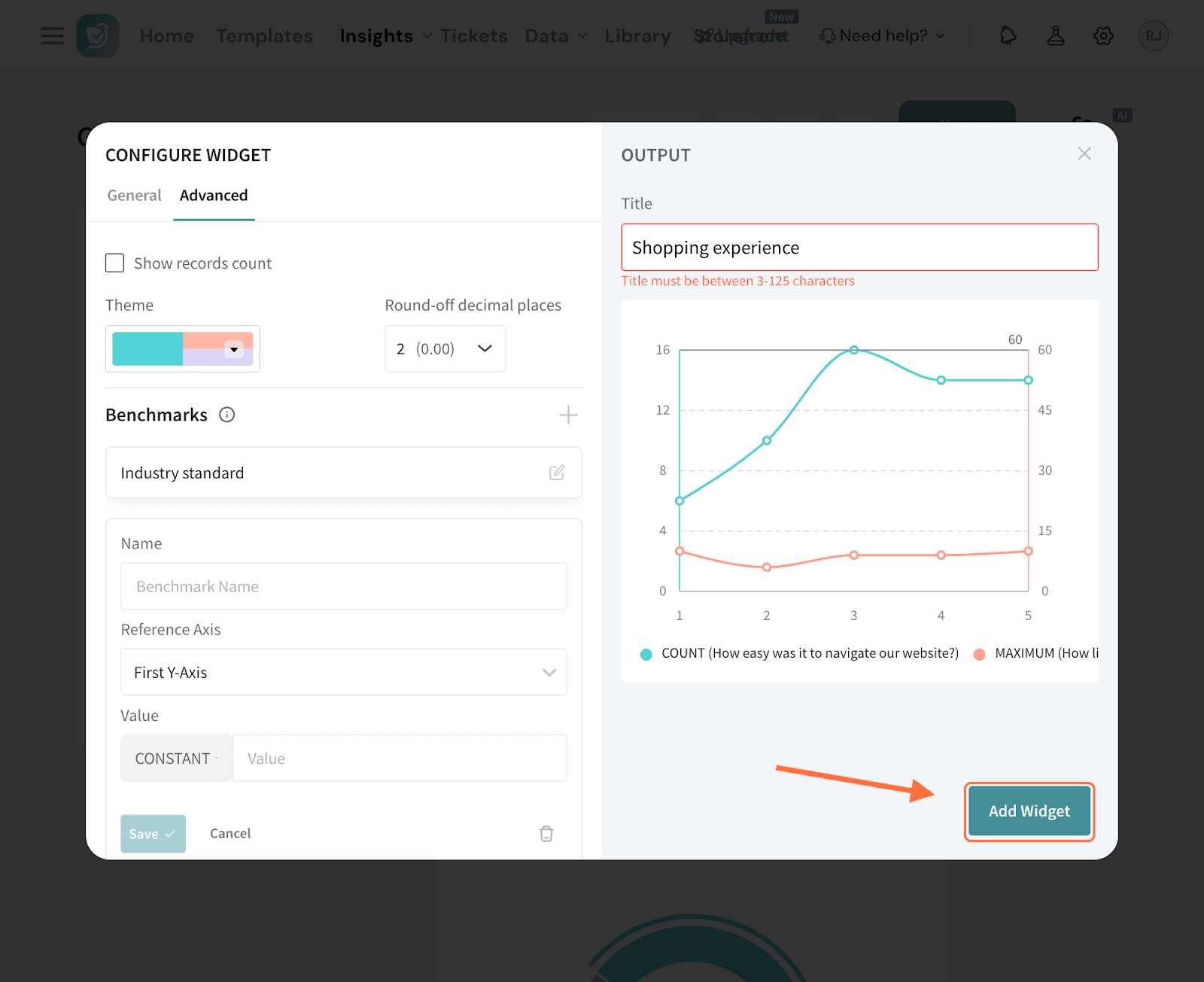
Task: Click the Add Widget button
Action: pyautogui.click(x=1029, y=811)
